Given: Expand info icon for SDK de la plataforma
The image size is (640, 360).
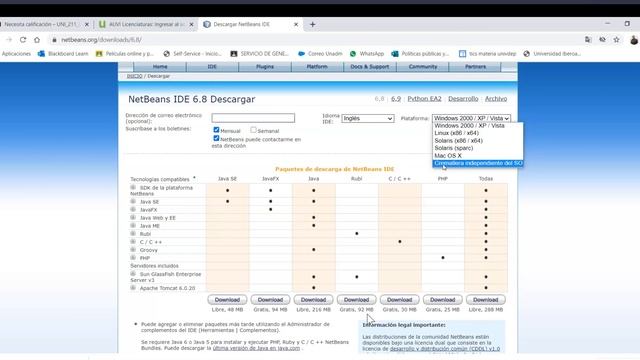Looking at the screenshot, I should click(x=133, y=187).
